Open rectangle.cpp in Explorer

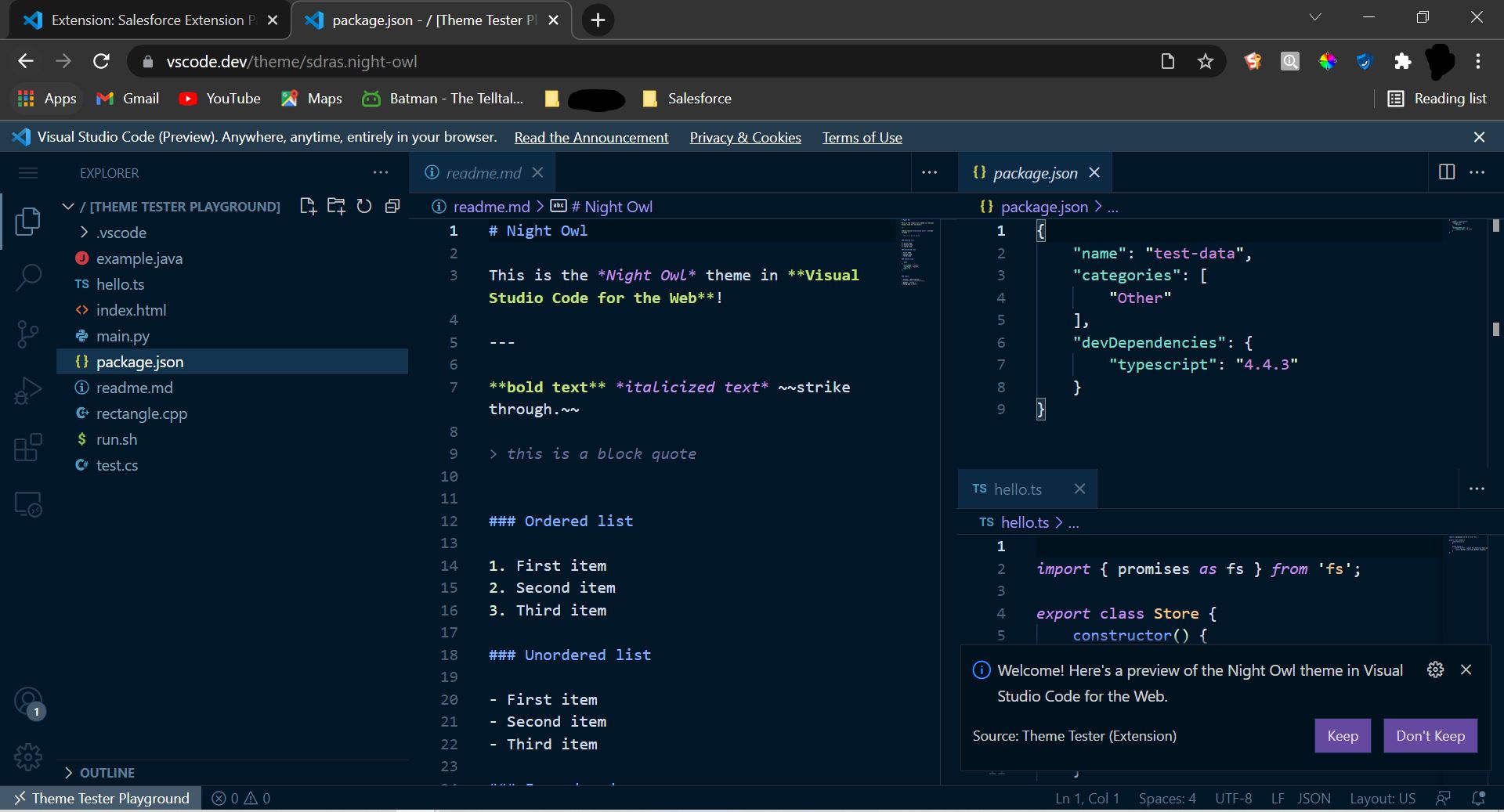pyautogui.click(x=233, y=413)
